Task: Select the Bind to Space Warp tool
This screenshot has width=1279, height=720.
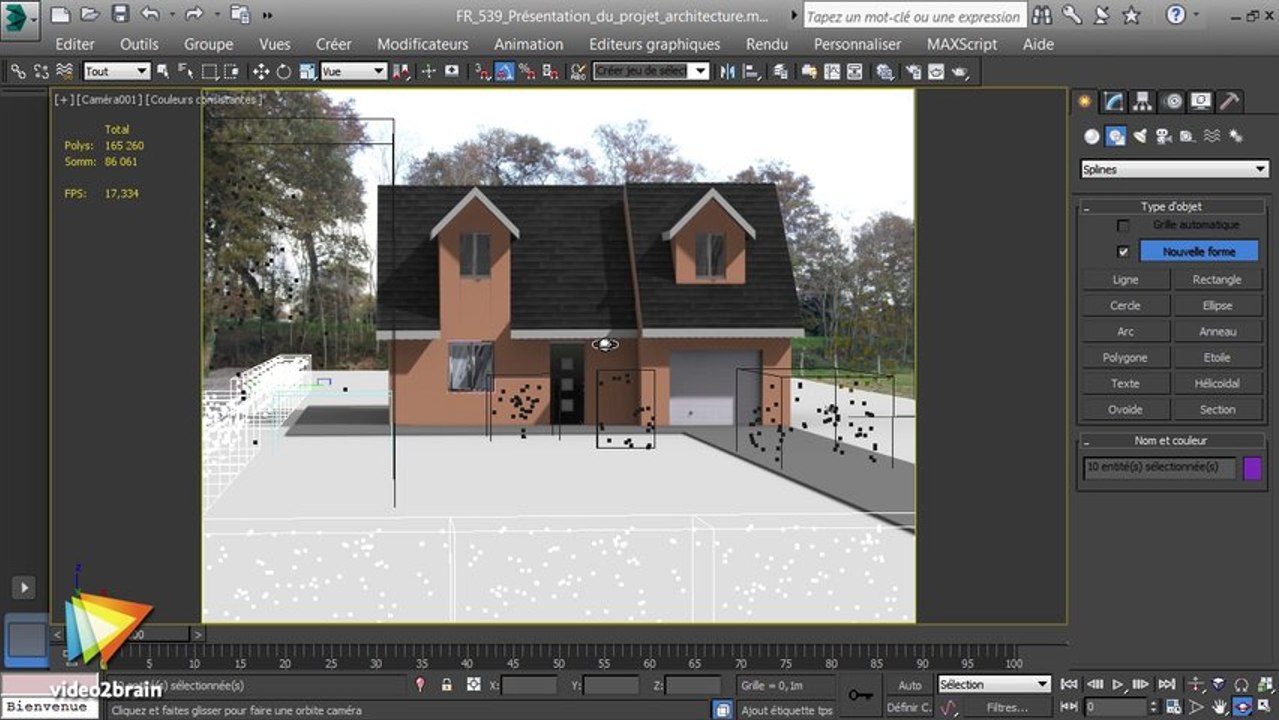Action: pyautogui.click(x=65, y=71)
